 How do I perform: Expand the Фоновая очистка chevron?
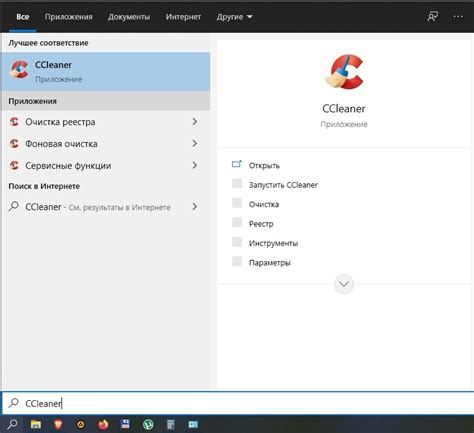pos(195,144)
